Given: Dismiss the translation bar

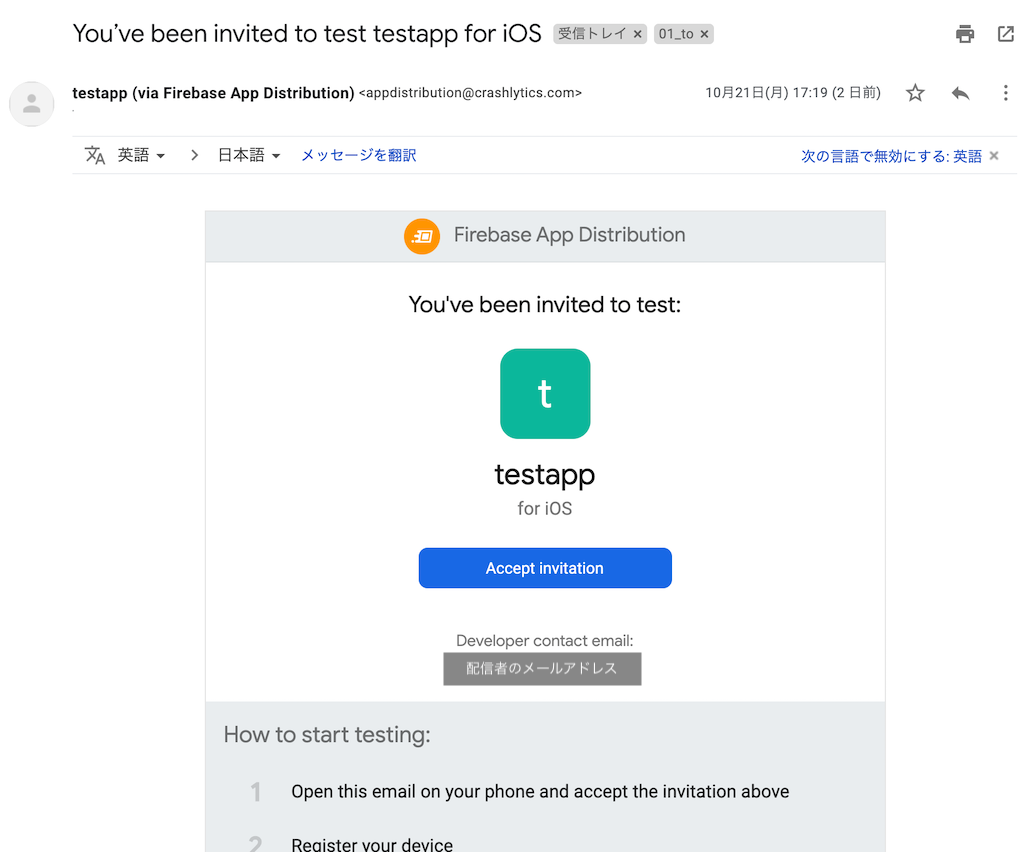Looking at the screenshot, I should tap(994, 155).
